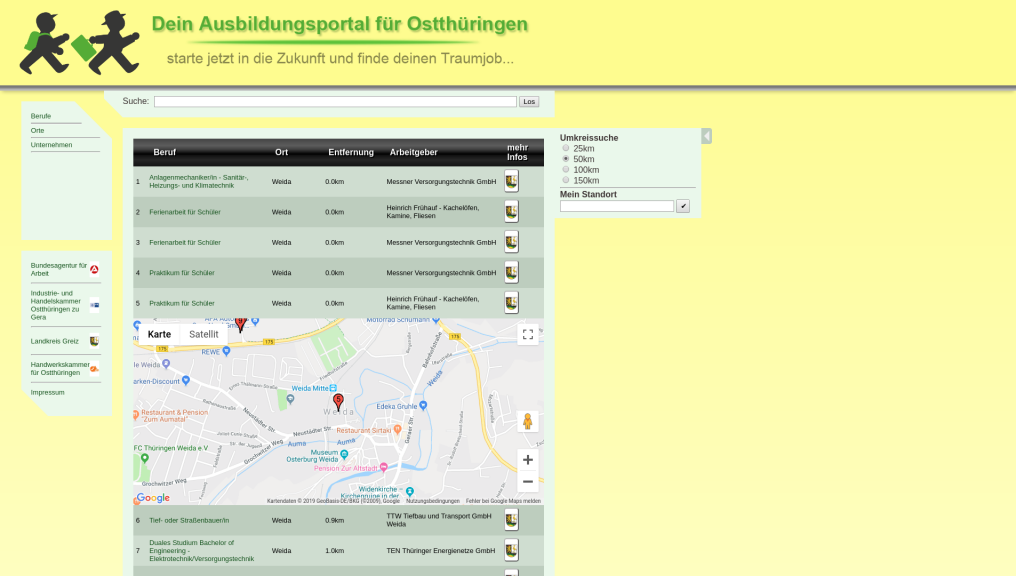Select the 150km radius option
The height and width of the screenshot is (576, 1016).
(566, 181)
